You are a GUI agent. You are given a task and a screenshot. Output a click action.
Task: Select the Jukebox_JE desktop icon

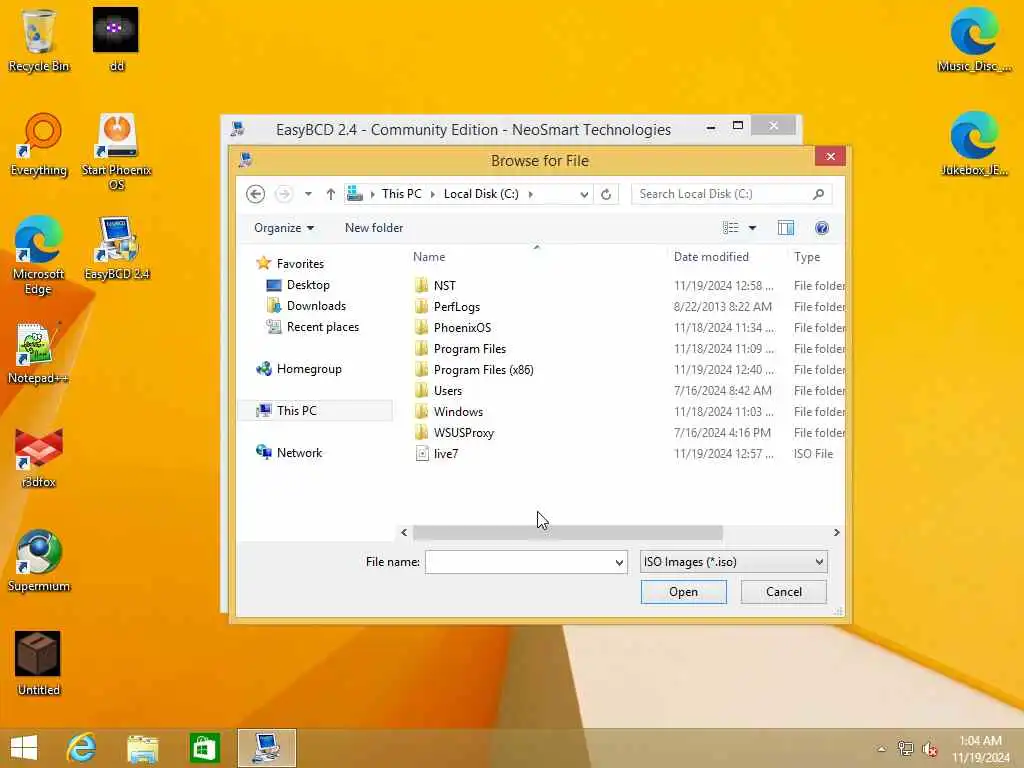coord(974,144)
